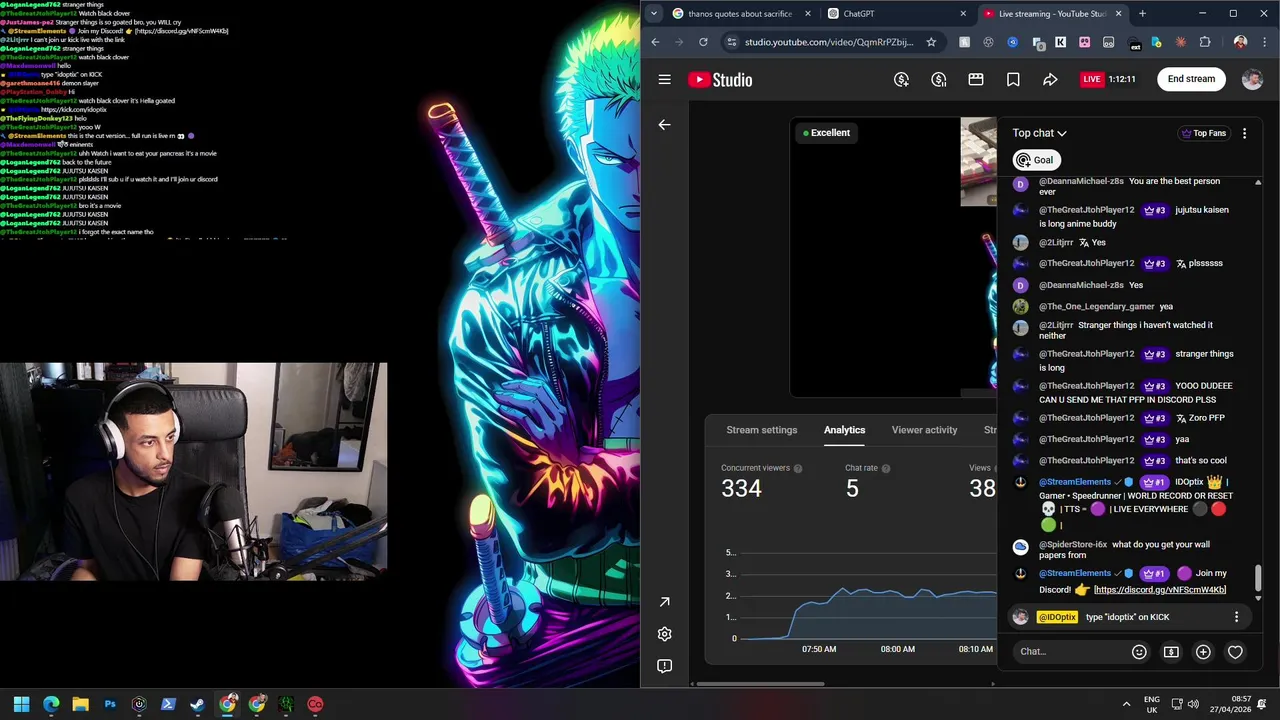Click the Goal chip in chat
Image resolution: width=1280 pixels, height=720 pixels.
click(x=1036, y=160)
